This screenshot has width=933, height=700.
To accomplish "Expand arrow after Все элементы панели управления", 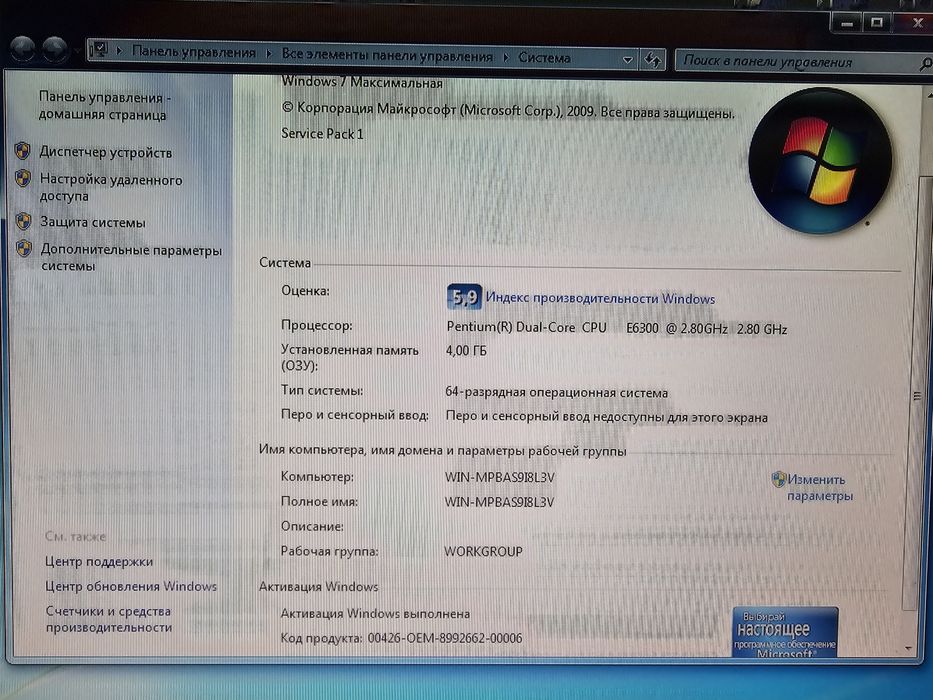I will [x=506, y=57].
